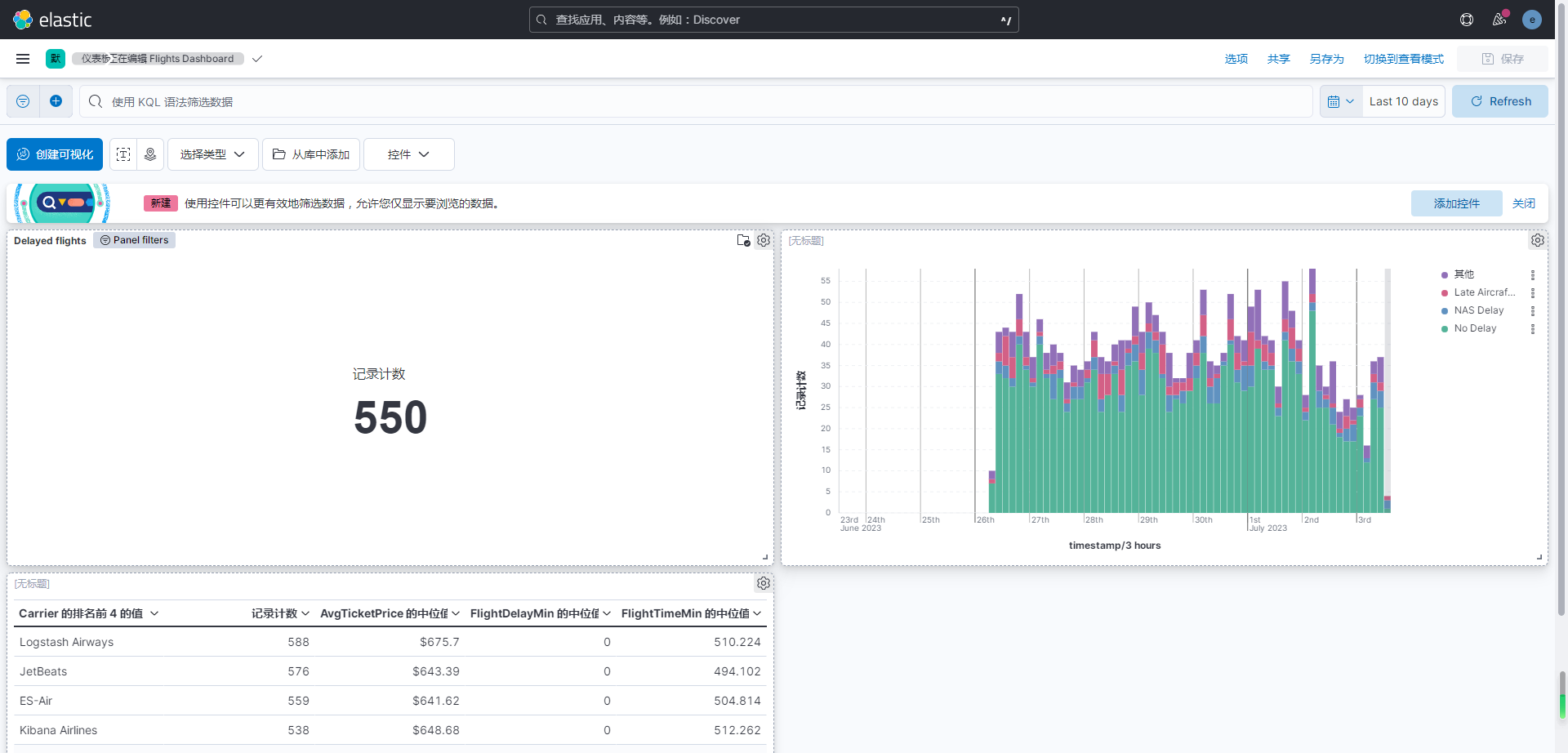This screenshot has height=753, width=1568.
Task: Open the 选项 options menu
Action: (1236, 59)
